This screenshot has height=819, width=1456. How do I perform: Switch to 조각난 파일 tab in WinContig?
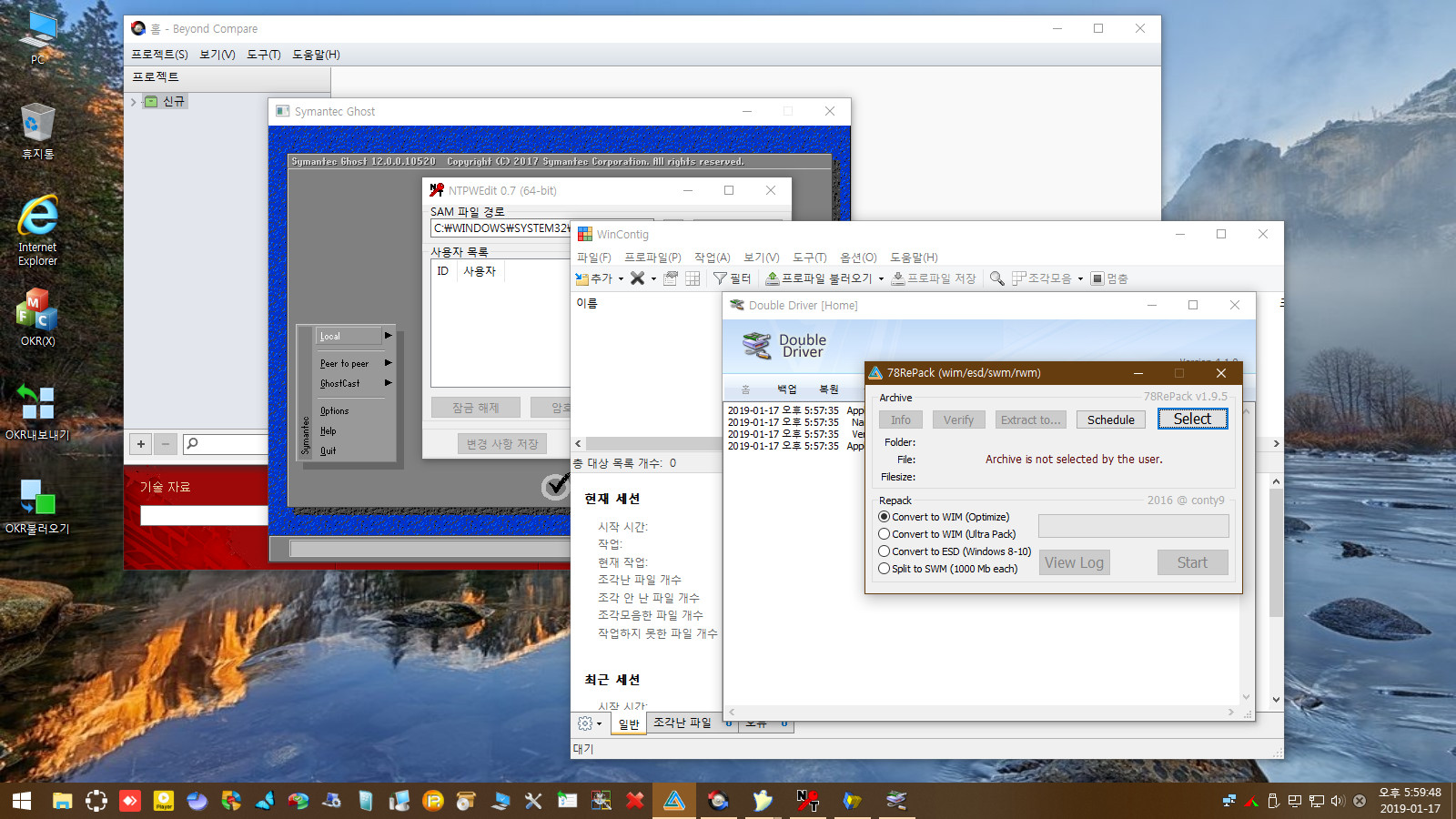pos(682,723)
